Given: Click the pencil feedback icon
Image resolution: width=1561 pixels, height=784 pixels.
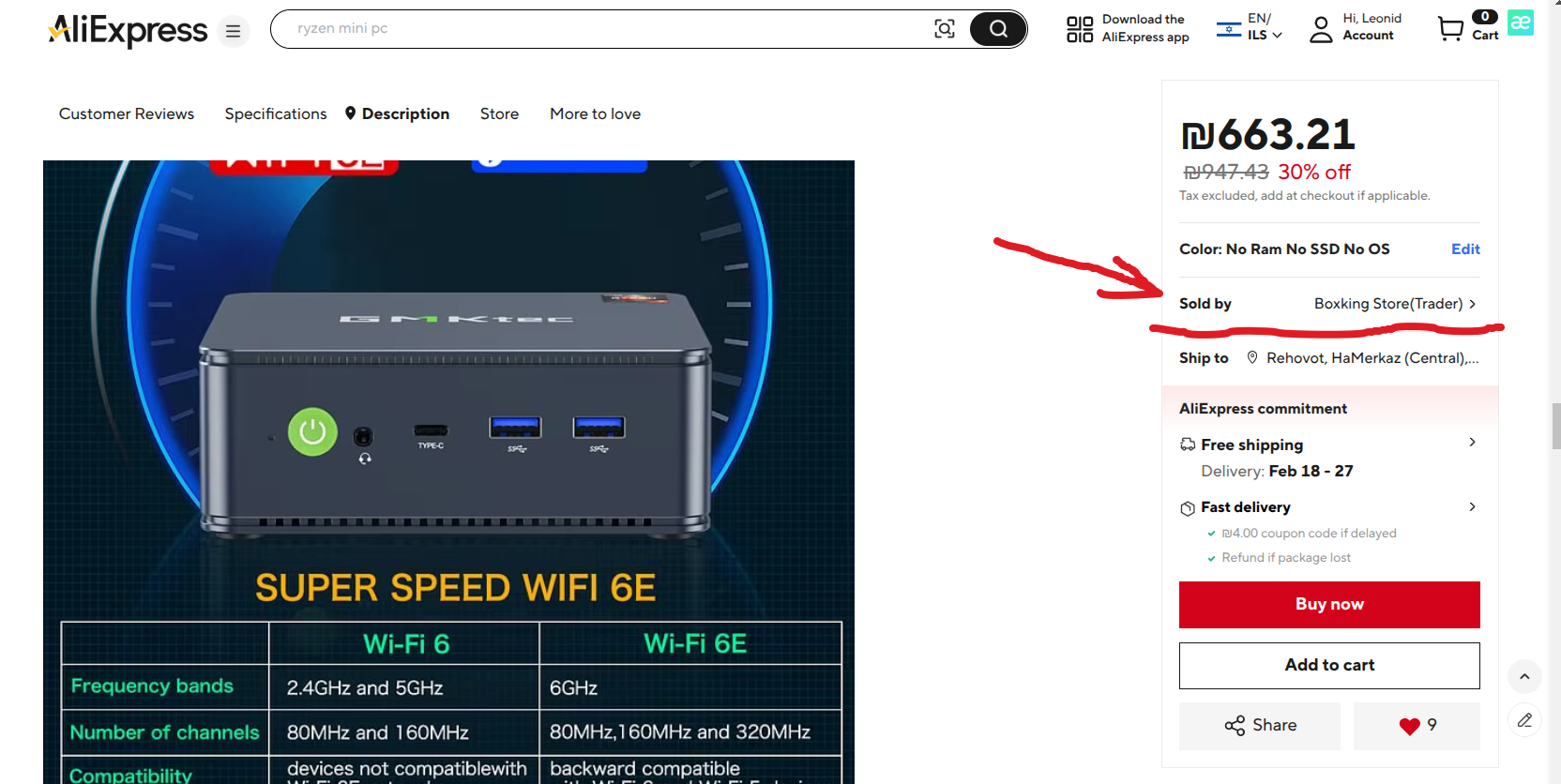Looking at the screenshot, I should 1524,720.
